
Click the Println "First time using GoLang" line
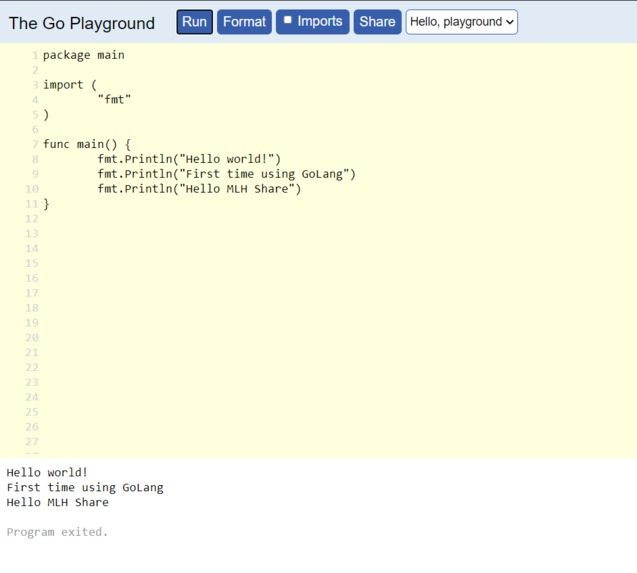point(227,174)
